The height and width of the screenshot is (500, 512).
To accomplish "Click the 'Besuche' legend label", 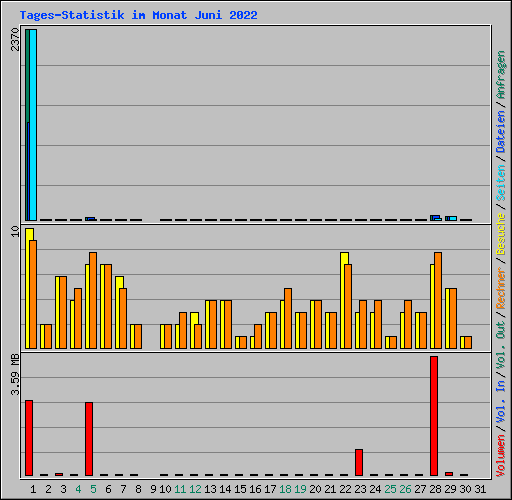I will 501,234.
